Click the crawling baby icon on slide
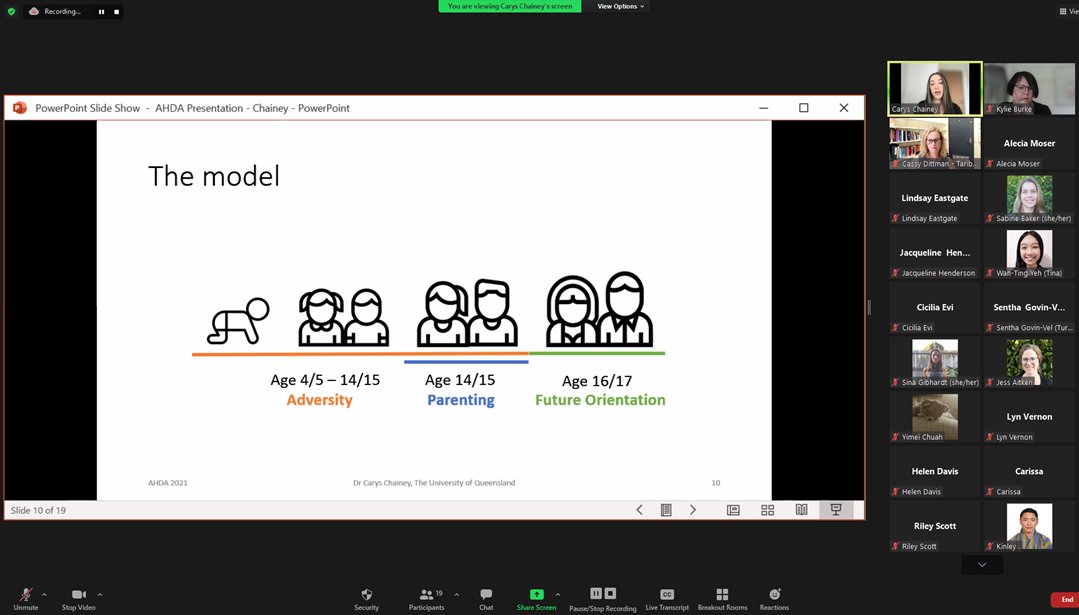Viewport: 1079px width, 615px height. click(x=238, y=321)
